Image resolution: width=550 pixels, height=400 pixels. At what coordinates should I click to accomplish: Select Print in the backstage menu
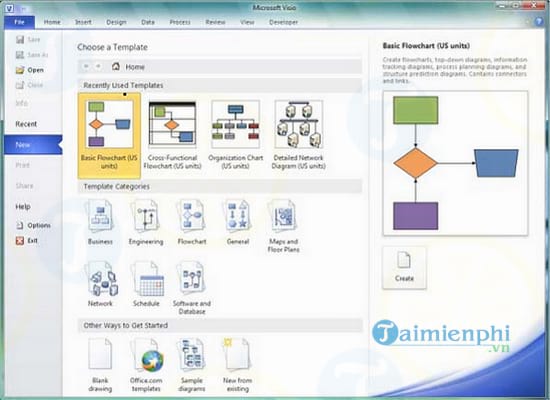pos(22,165)
